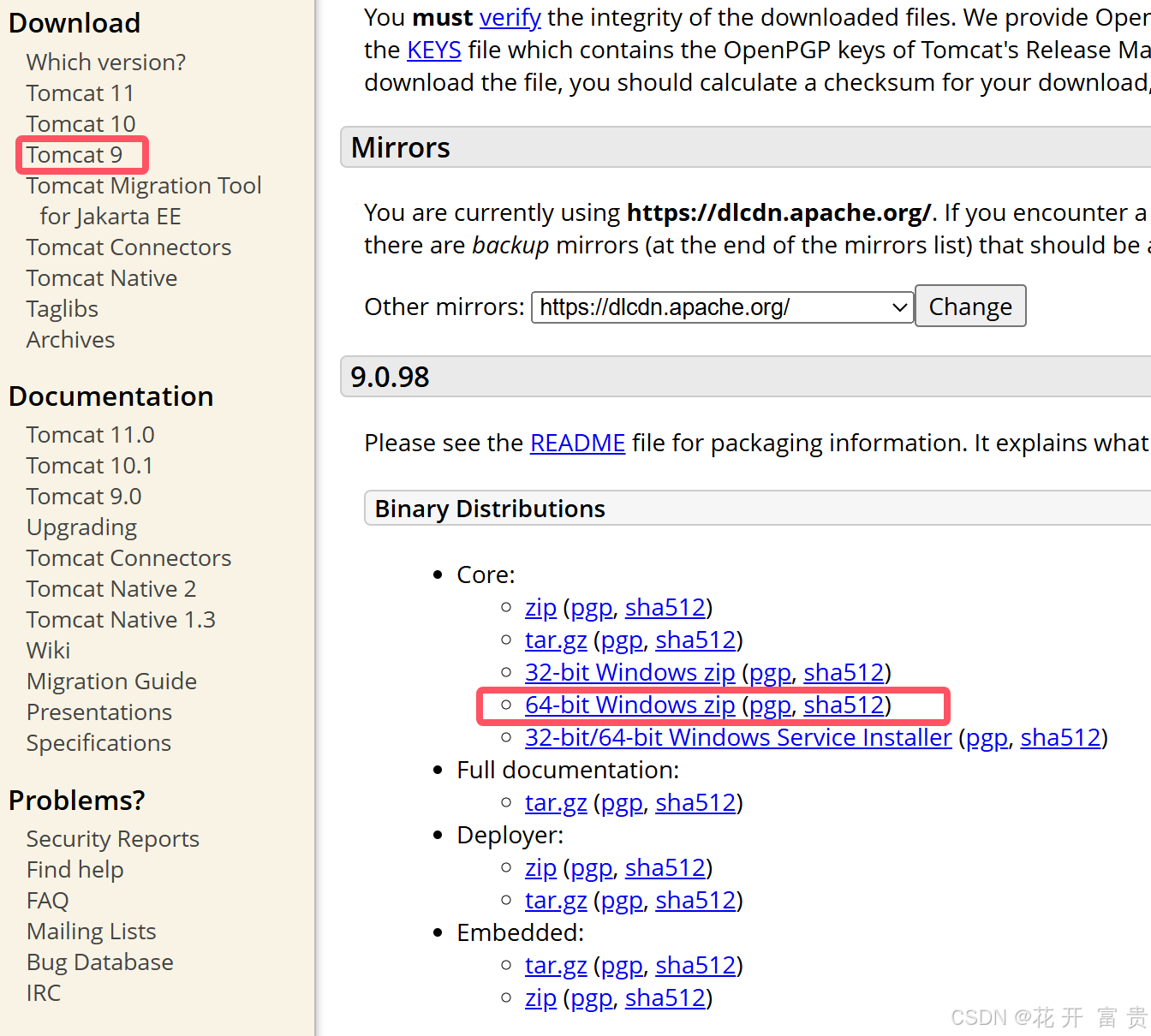The width and height of the screenshot is (1151, 1036).
Task: Open Tomcat 11.0 documentation
Action: pos(91,435)
